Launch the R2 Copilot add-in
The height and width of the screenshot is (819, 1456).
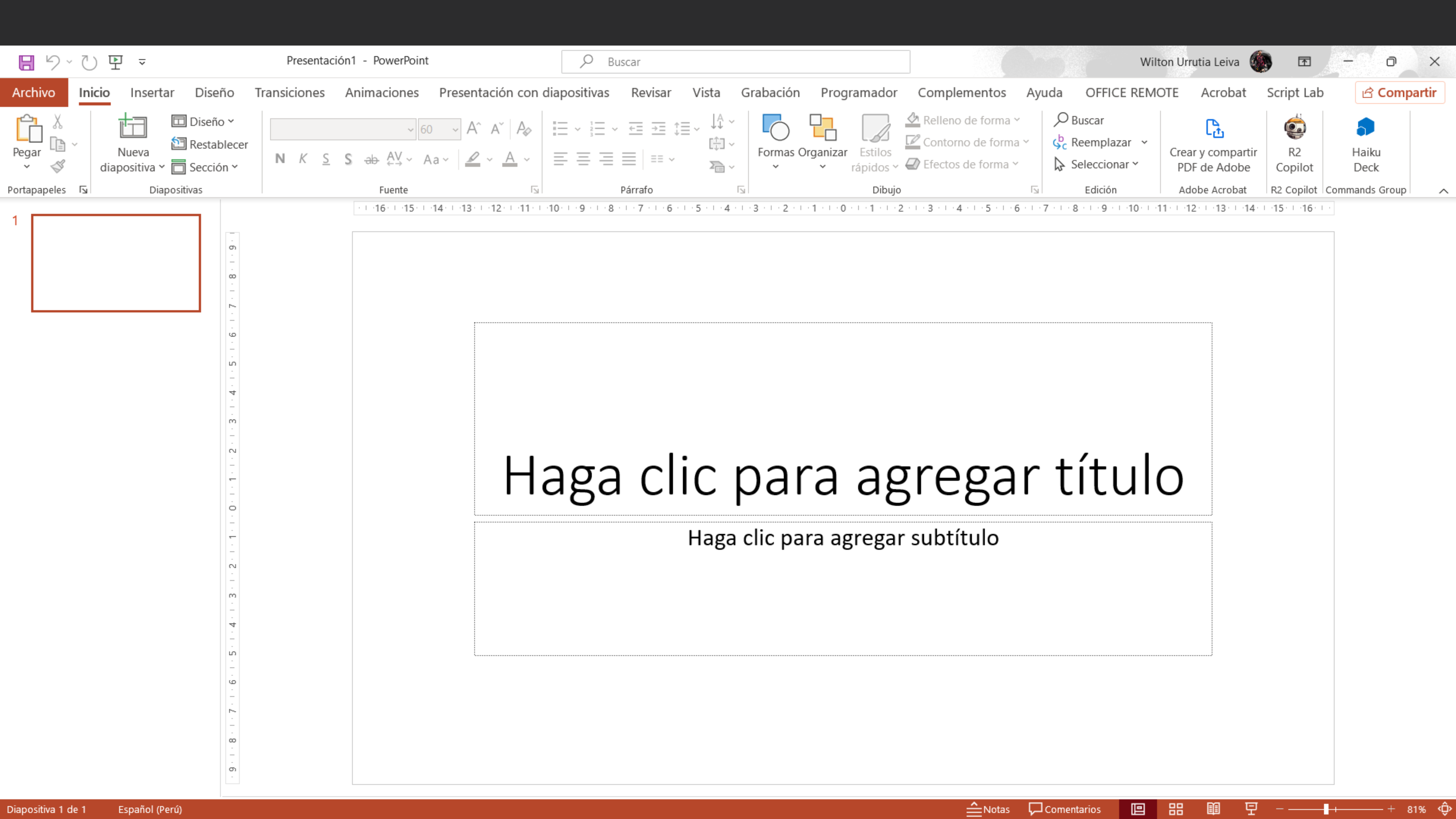(1294, 144)
